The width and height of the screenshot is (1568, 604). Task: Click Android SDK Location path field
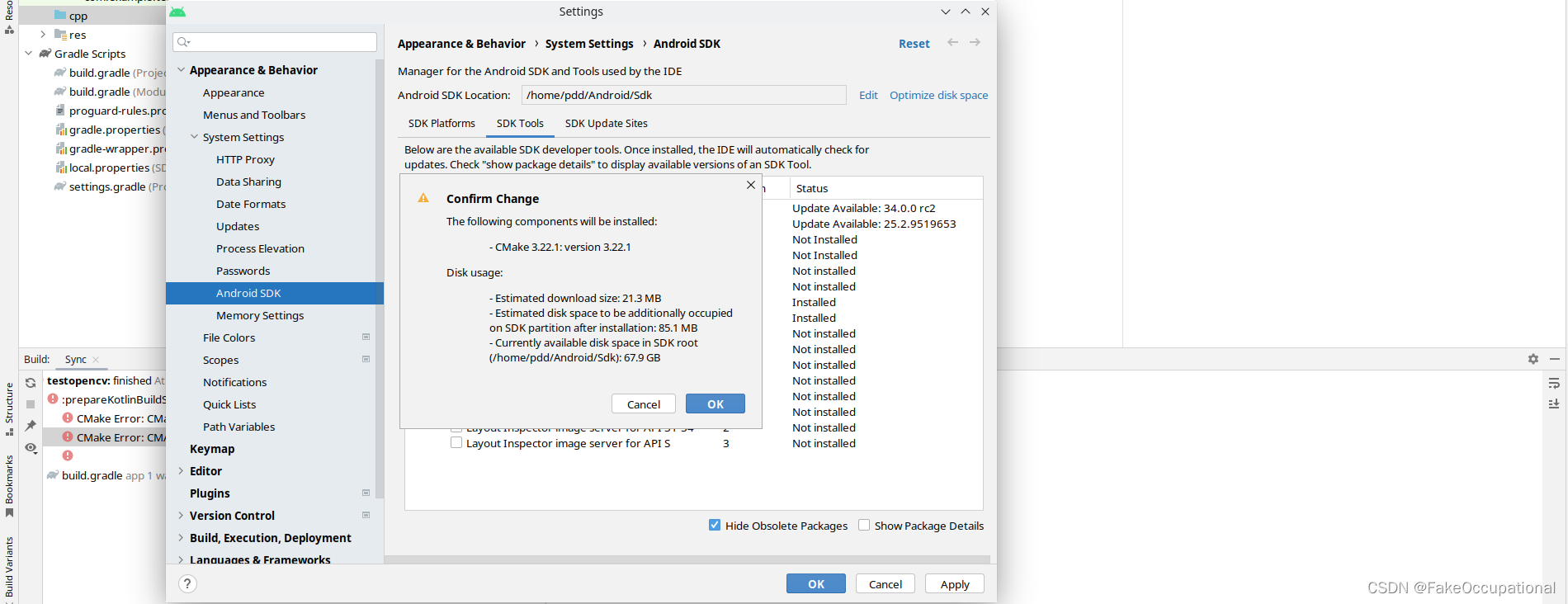[x=684, y=95]
